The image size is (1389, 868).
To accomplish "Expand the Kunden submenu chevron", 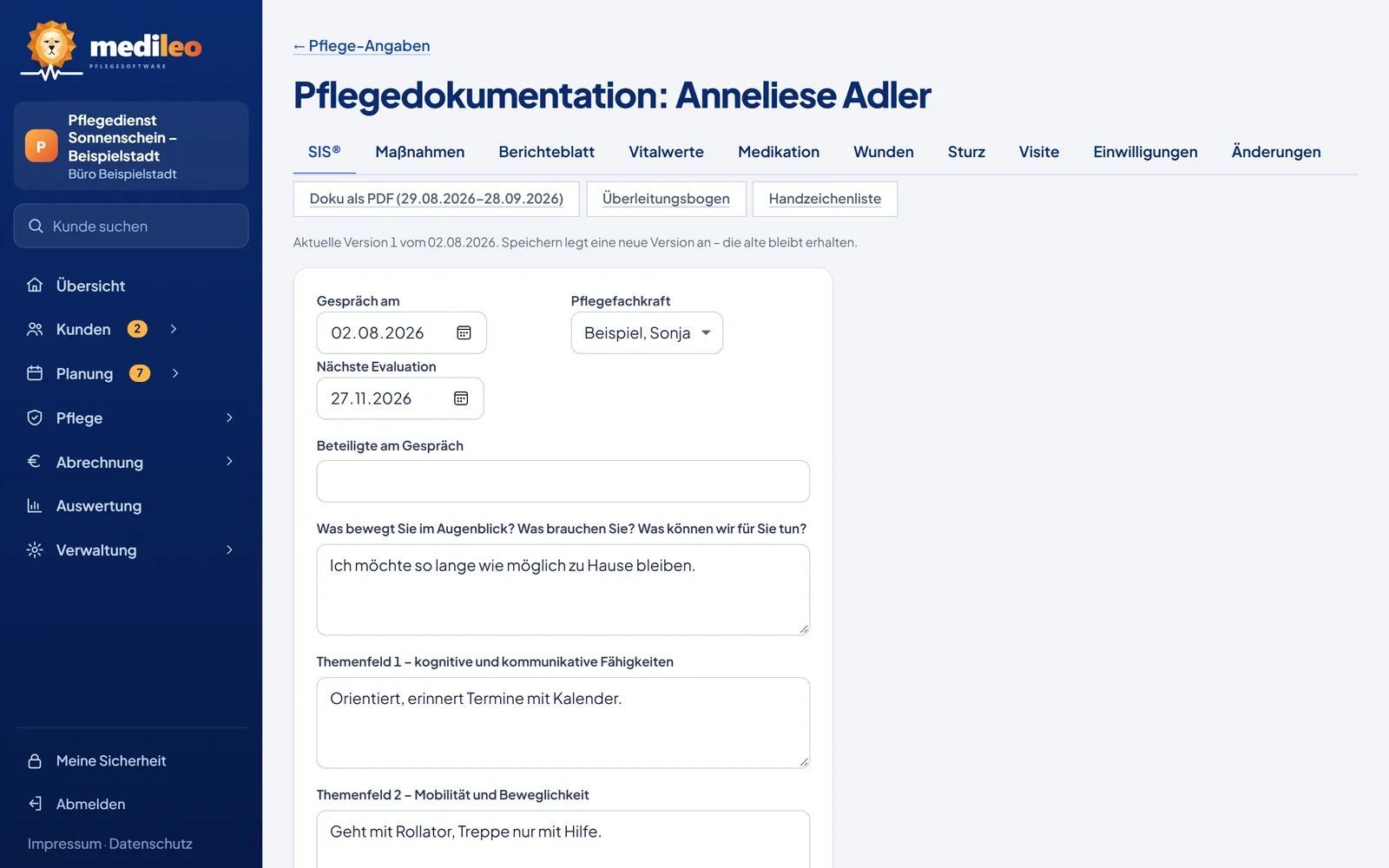I will click(174, 329).
